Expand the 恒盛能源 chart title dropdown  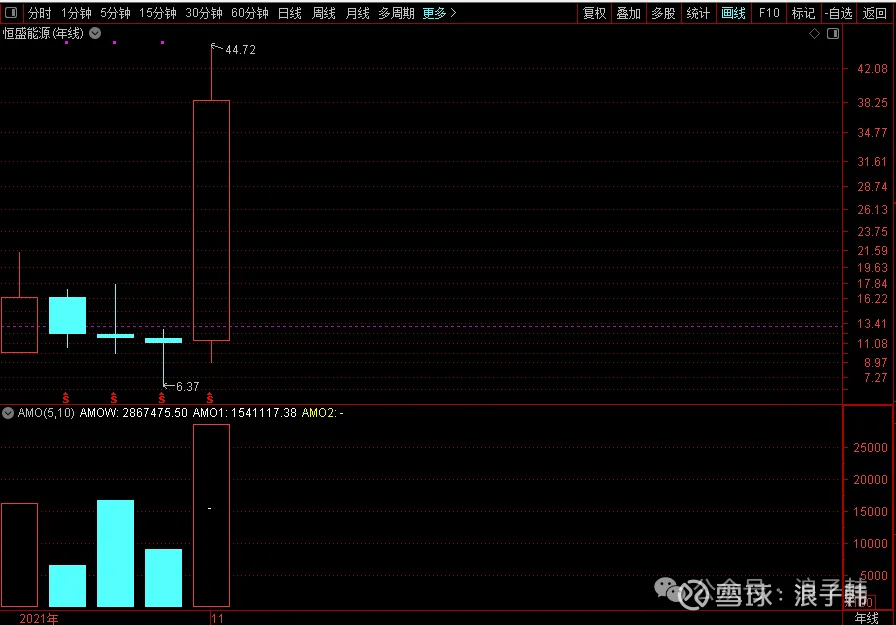pyautogui.click(x=95, y=33)
